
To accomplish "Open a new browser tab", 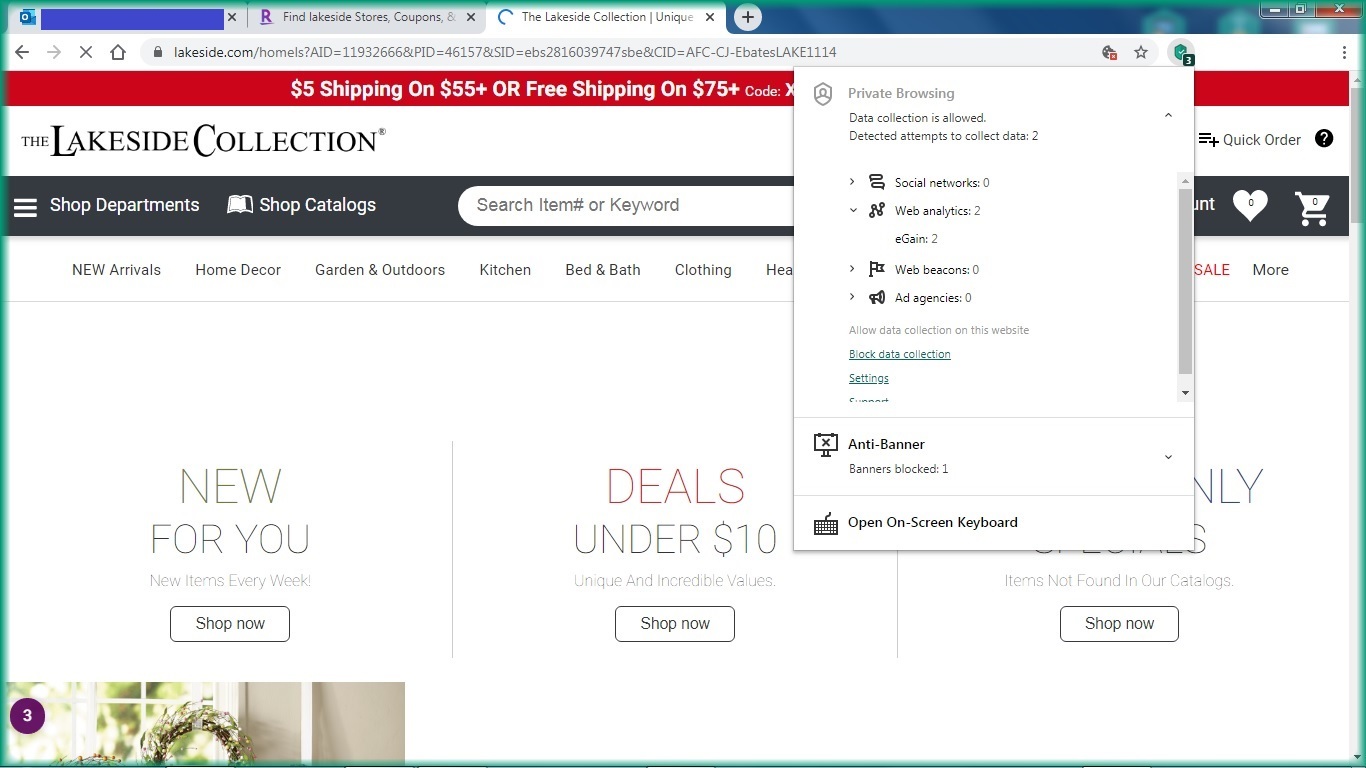I will tap(748, 17).
